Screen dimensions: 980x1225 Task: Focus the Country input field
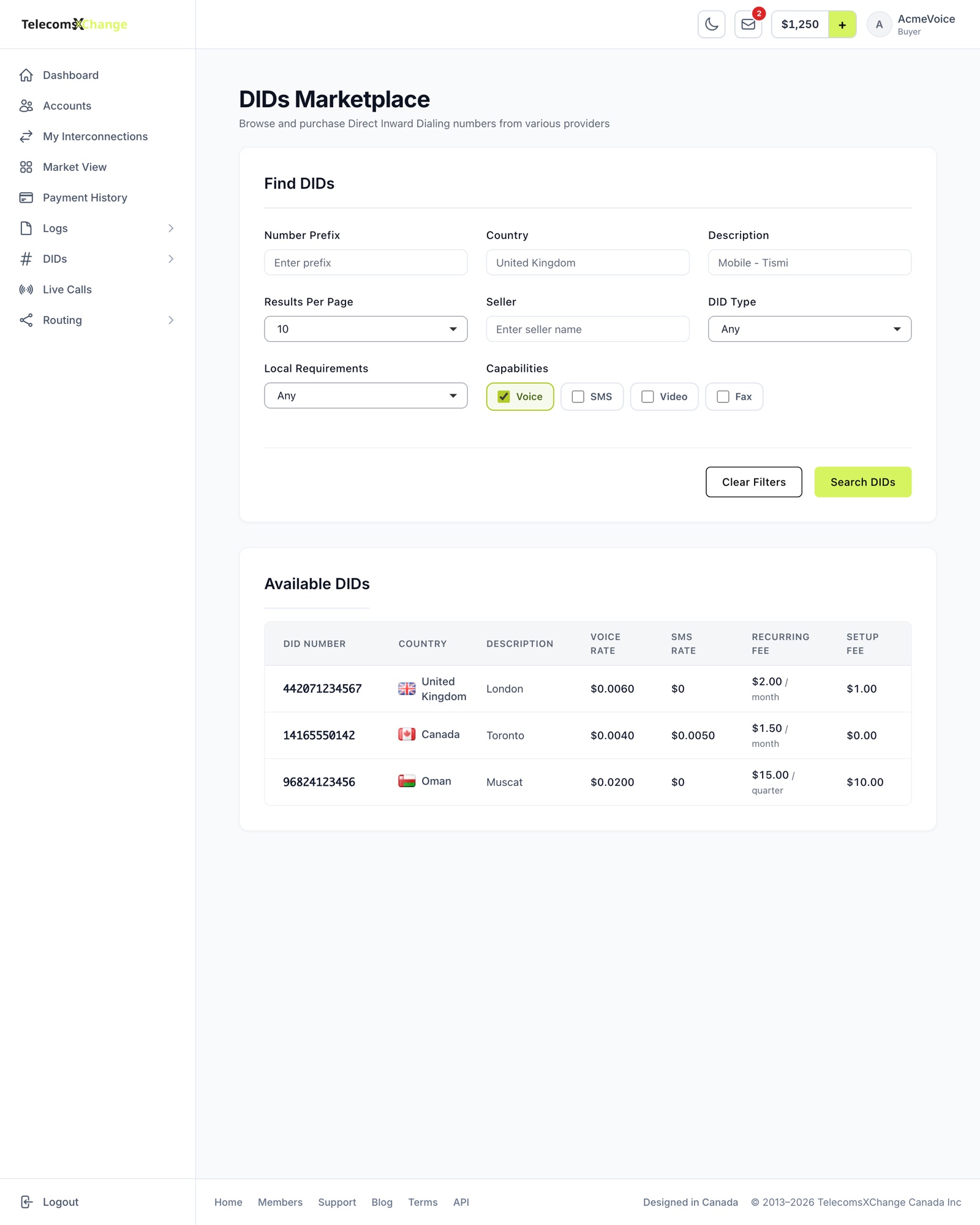[x=587, y=262]
